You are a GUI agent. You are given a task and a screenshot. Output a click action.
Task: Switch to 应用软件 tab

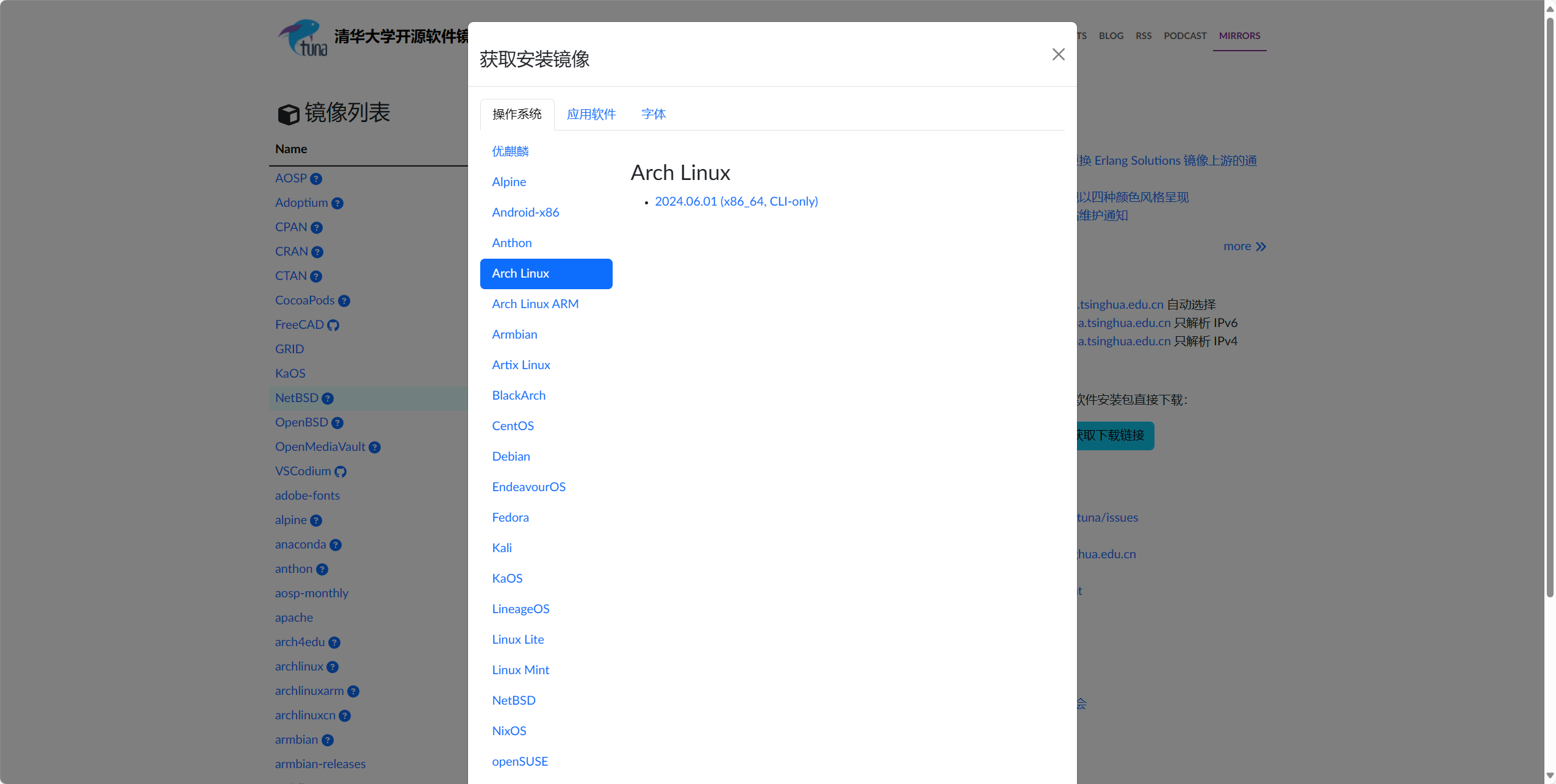pos(591,114)
